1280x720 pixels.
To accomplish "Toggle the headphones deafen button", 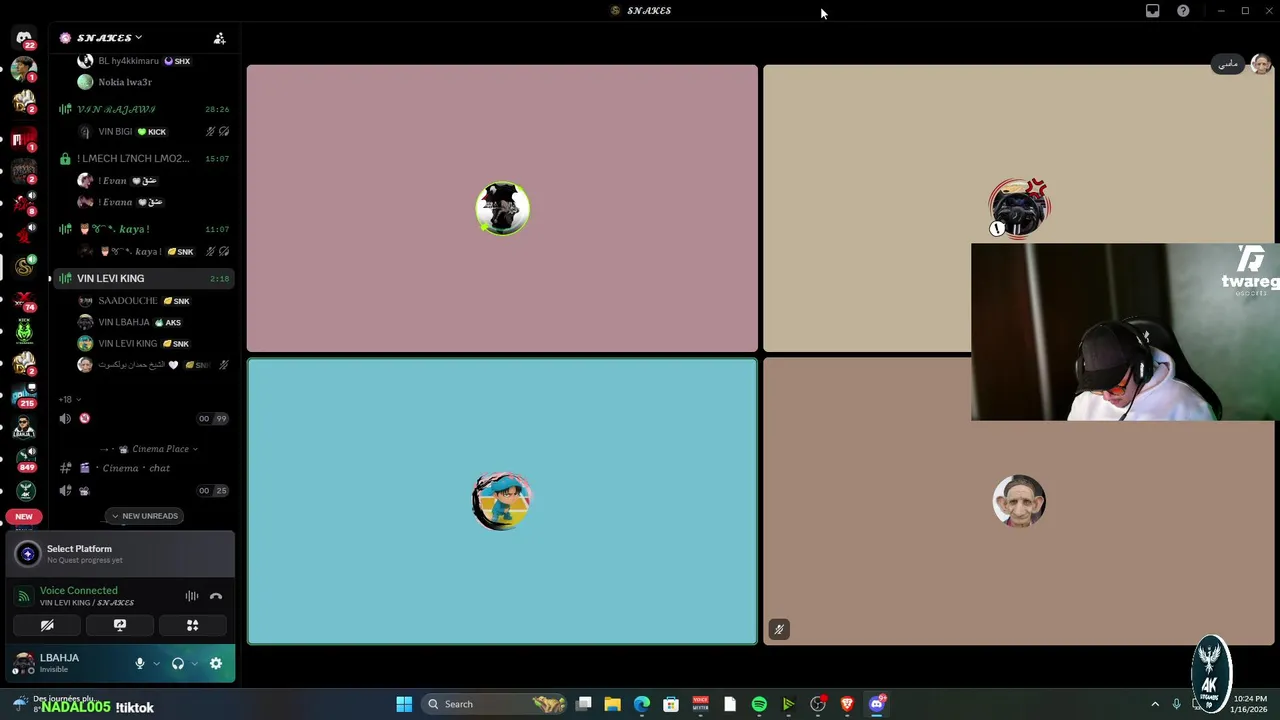I will pos(178,663).
